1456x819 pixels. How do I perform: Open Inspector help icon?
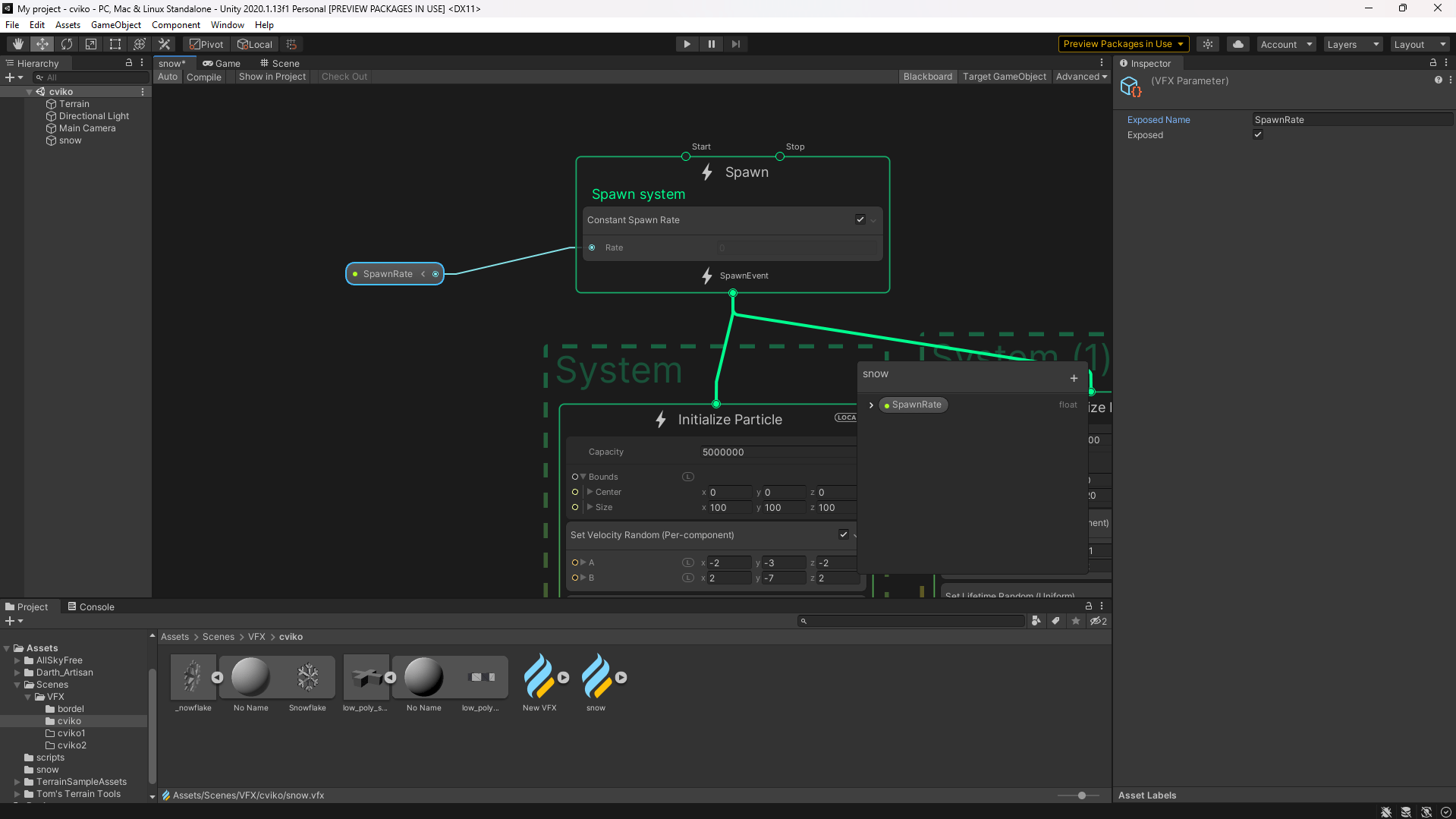point(1438,80)
